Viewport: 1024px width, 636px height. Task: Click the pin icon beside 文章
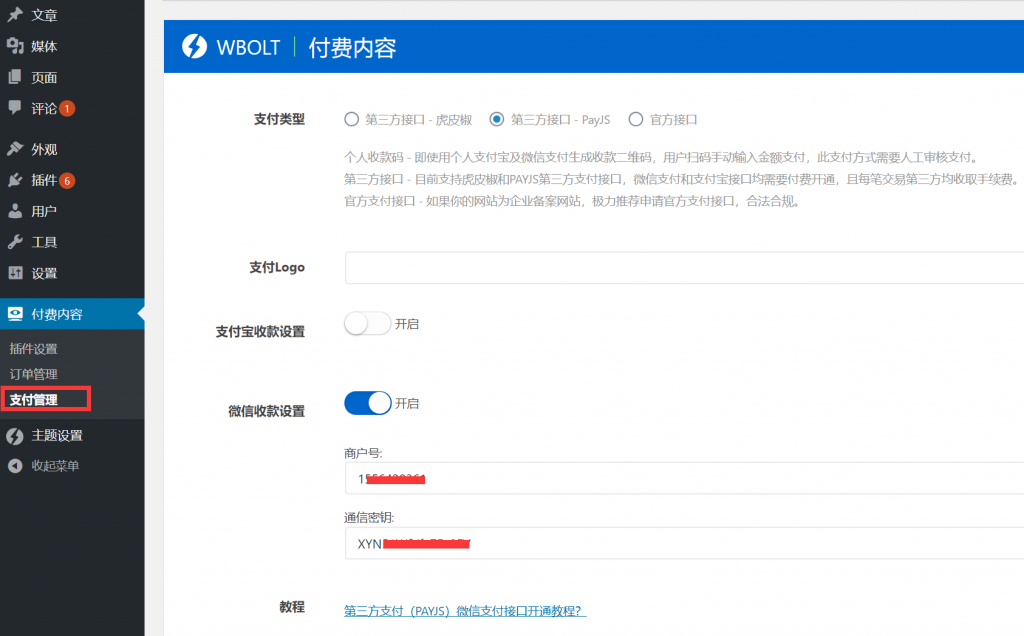click(15, 14)
